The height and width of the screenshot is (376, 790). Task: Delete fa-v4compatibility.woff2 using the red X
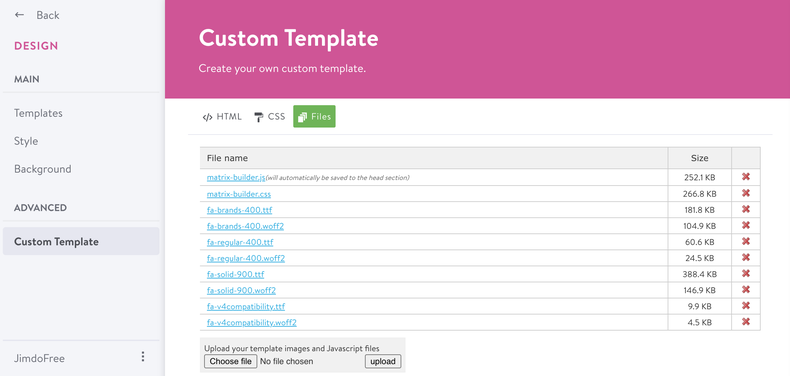tap(746, 322)
